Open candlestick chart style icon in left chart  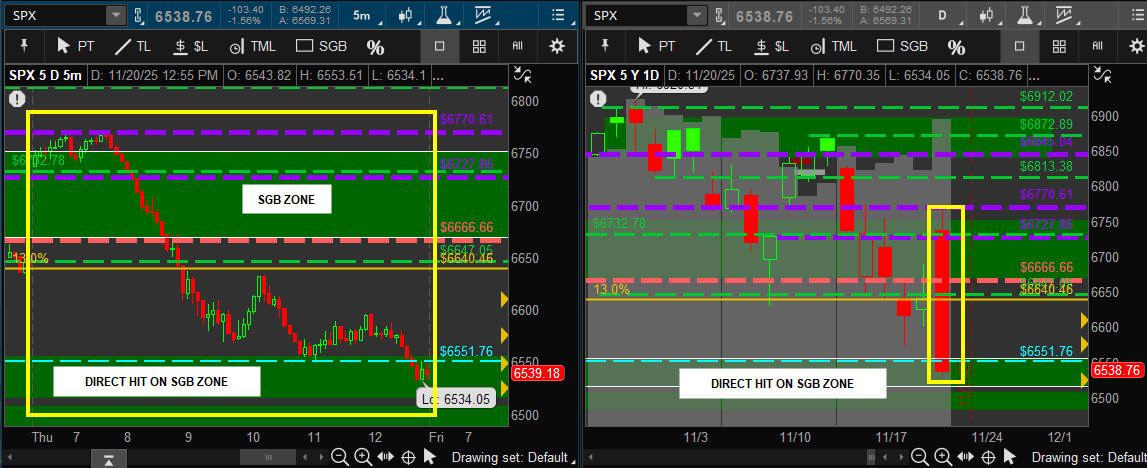click(405, 16)
